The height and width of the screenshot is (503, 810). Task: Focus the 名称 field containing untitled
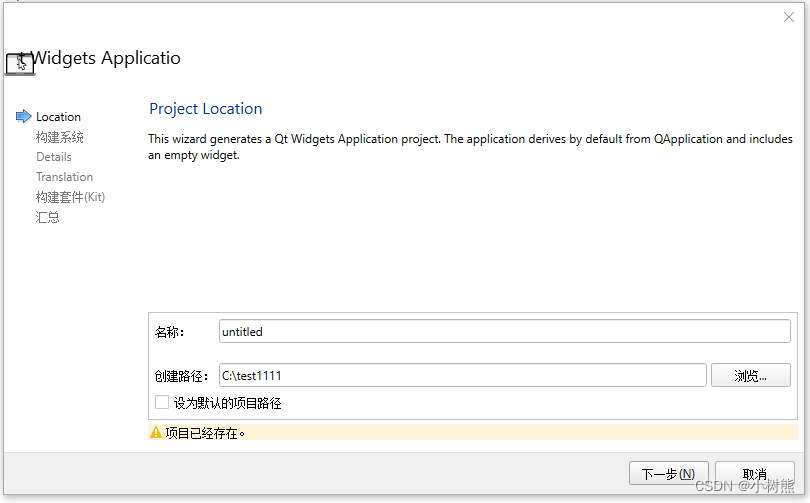(505, 331)
